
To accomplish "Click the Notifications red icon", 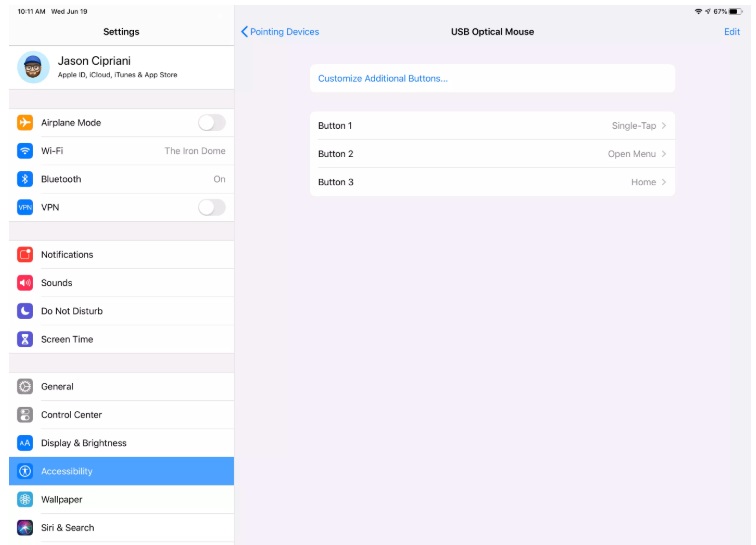I will [x=25, y=254].
